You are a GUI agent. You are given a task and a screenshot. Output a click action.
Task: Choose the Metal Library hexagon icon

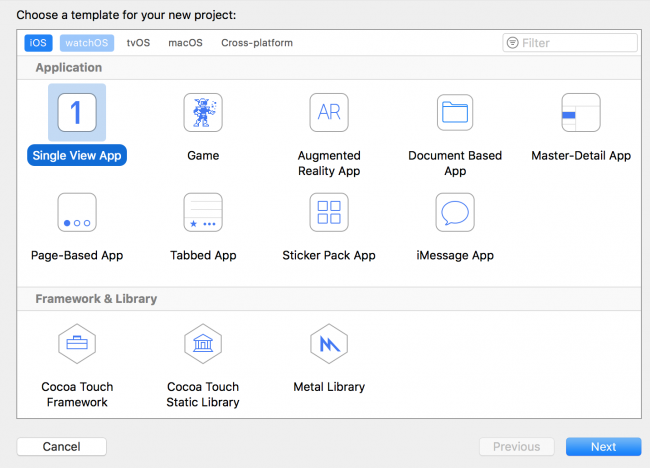329,344
